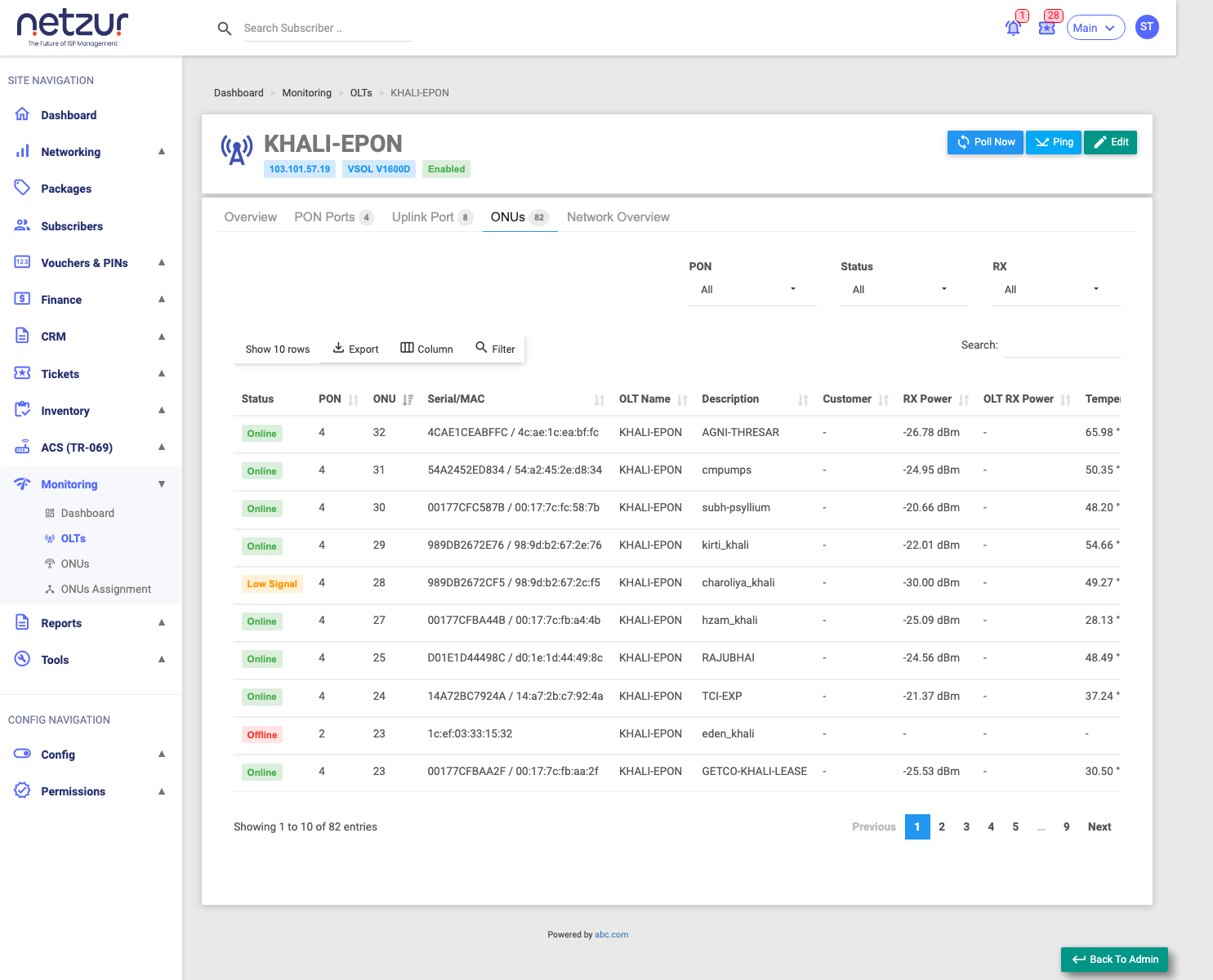Click the Config toggle icon
The width and height of the screenshot is (1213, 980).
(x=23, y=754)
